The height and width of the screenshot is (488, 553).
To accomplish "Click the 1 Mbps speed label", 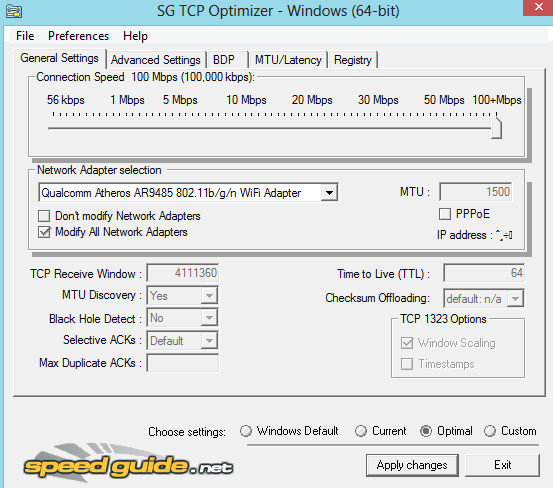I will [x=127, y=100].
